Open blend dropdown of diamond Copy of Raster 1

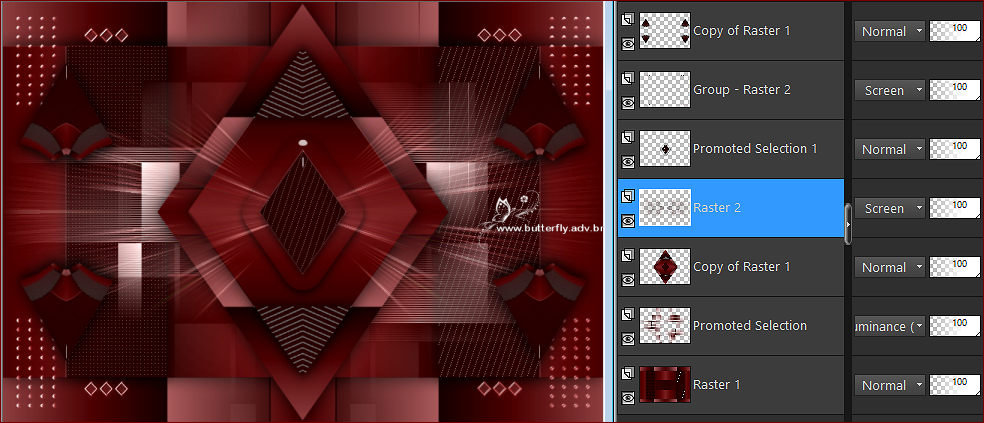(890, 267)
